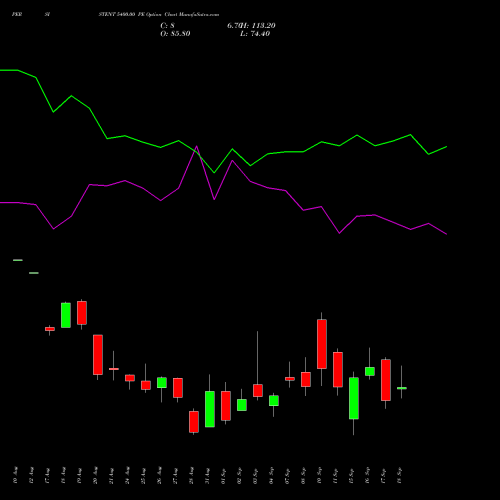
Task: Select the green candle above 31 Aug
Action: 210,409
